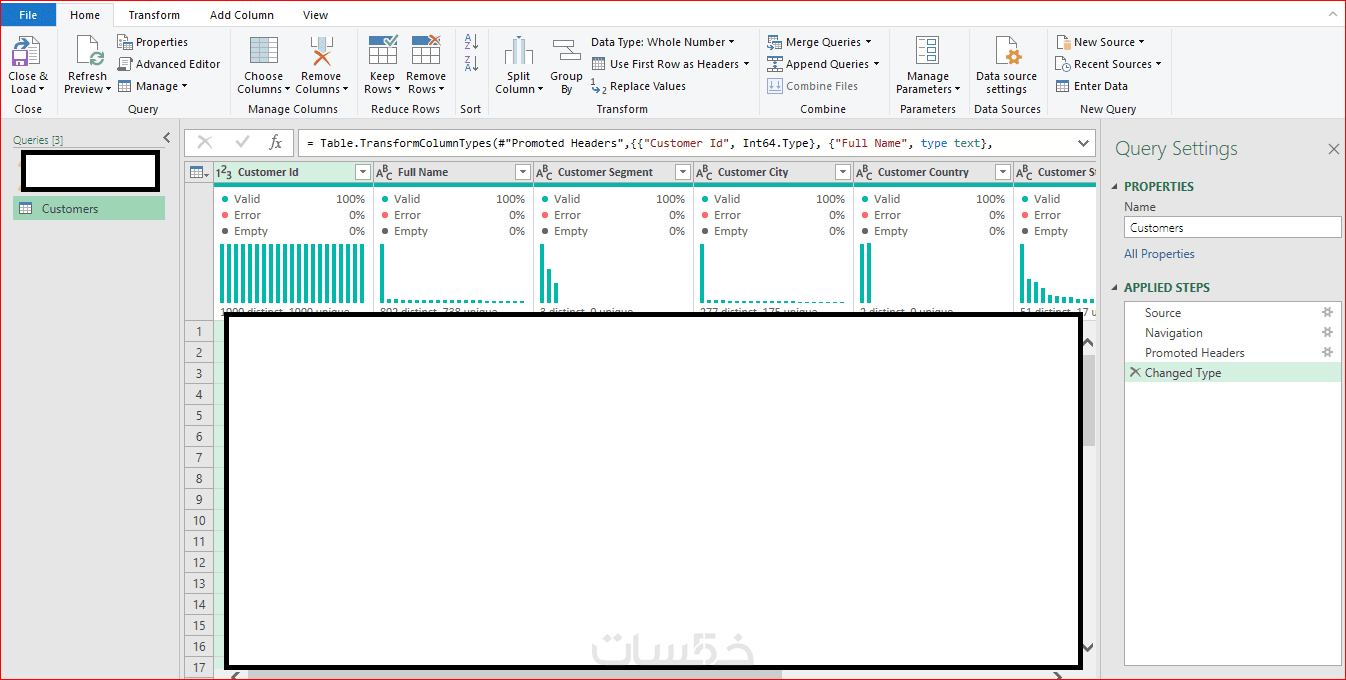Click Enter Data in New Query group
The width and height of the screenshot is (1346, 680).
(x=1092, y=86)
